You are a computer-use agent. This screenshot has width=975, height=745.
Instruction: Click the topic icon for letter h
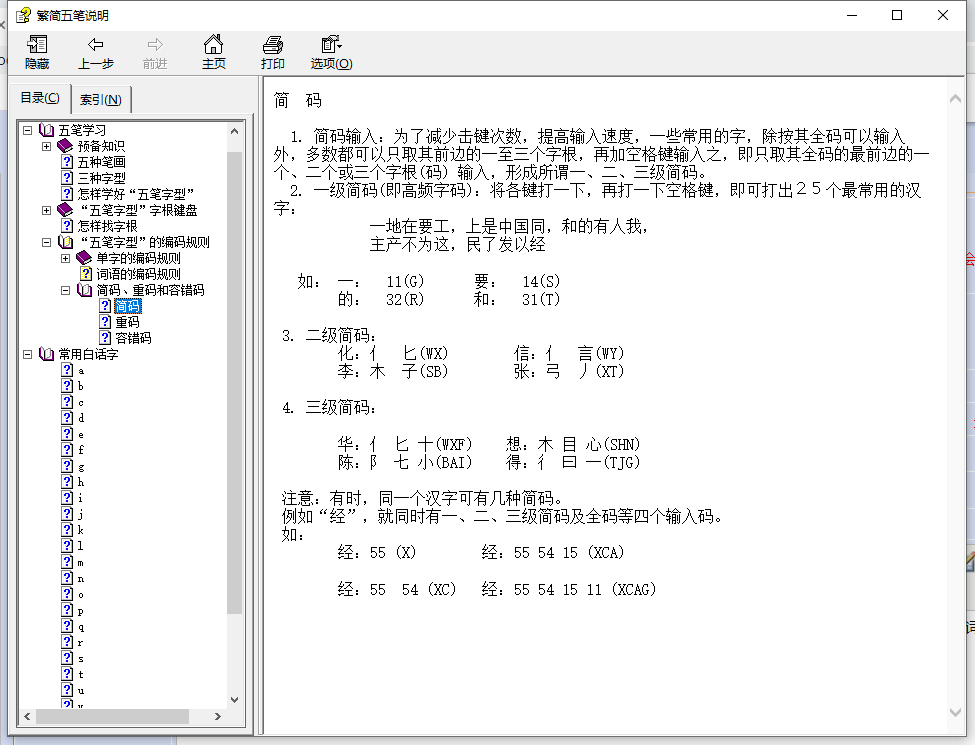coord(68,482)
